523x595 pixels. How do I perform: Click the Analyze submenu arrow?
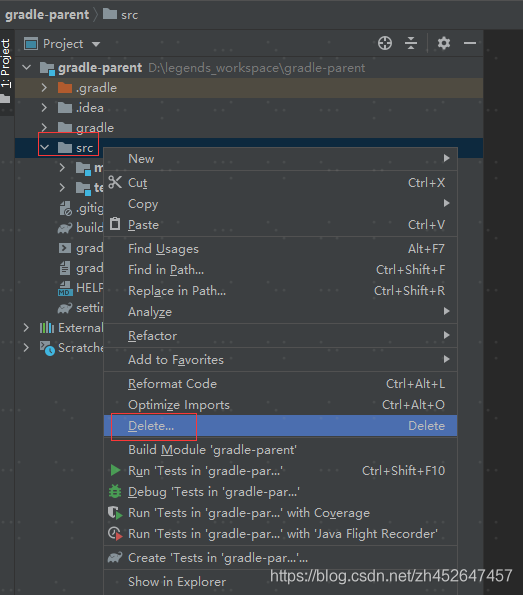pos(447,311)
